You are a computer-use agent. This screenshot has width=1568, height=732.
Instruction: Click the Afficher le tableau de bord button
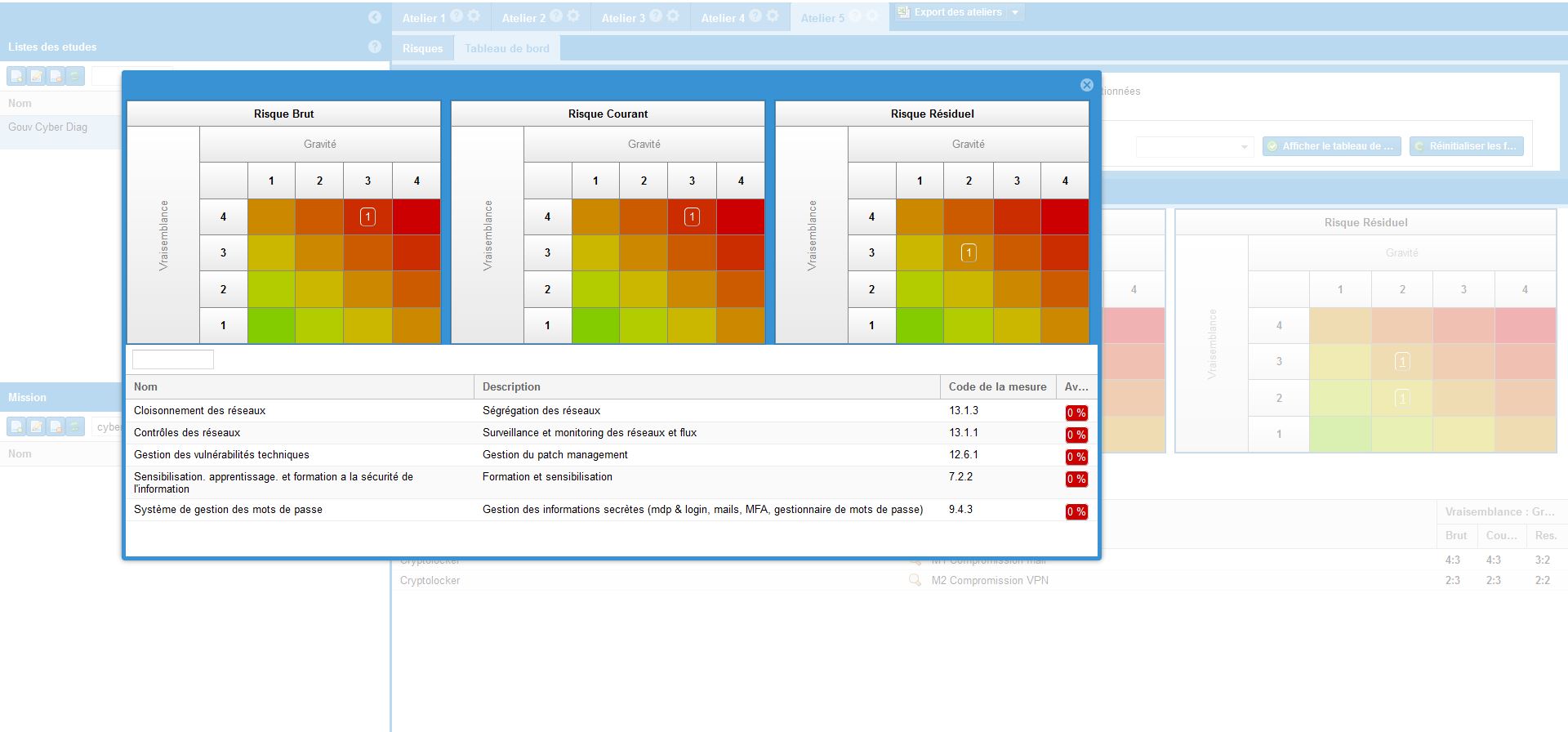1331,146
